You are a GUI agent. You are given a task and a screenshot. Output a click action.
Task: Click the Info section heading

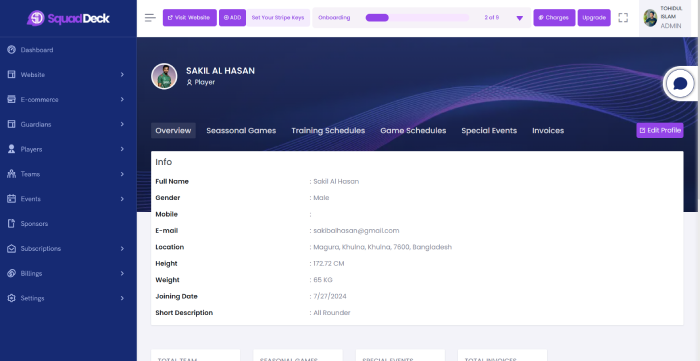click(x=163, y=162)
